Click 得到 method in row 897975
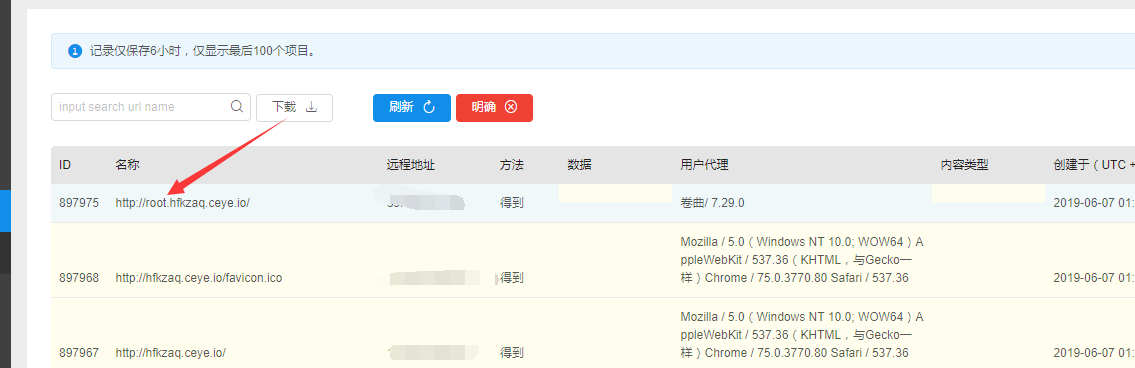 tap(512, 203)
